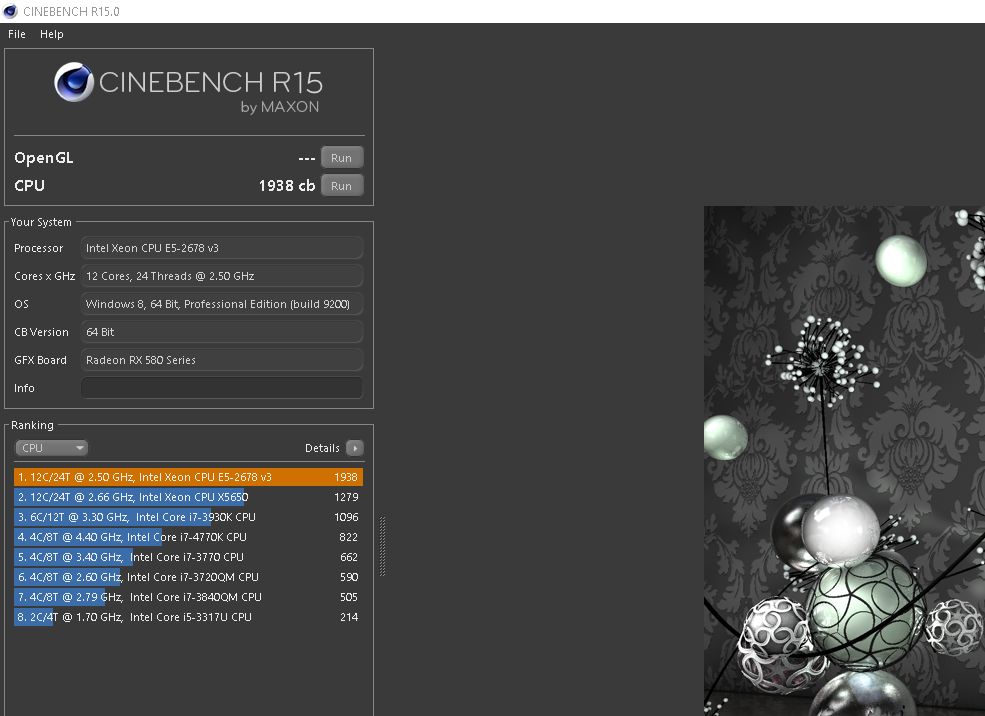The image size is (985, 716).
Task: Run the CPU benchmark
Action: coord(342,186)
